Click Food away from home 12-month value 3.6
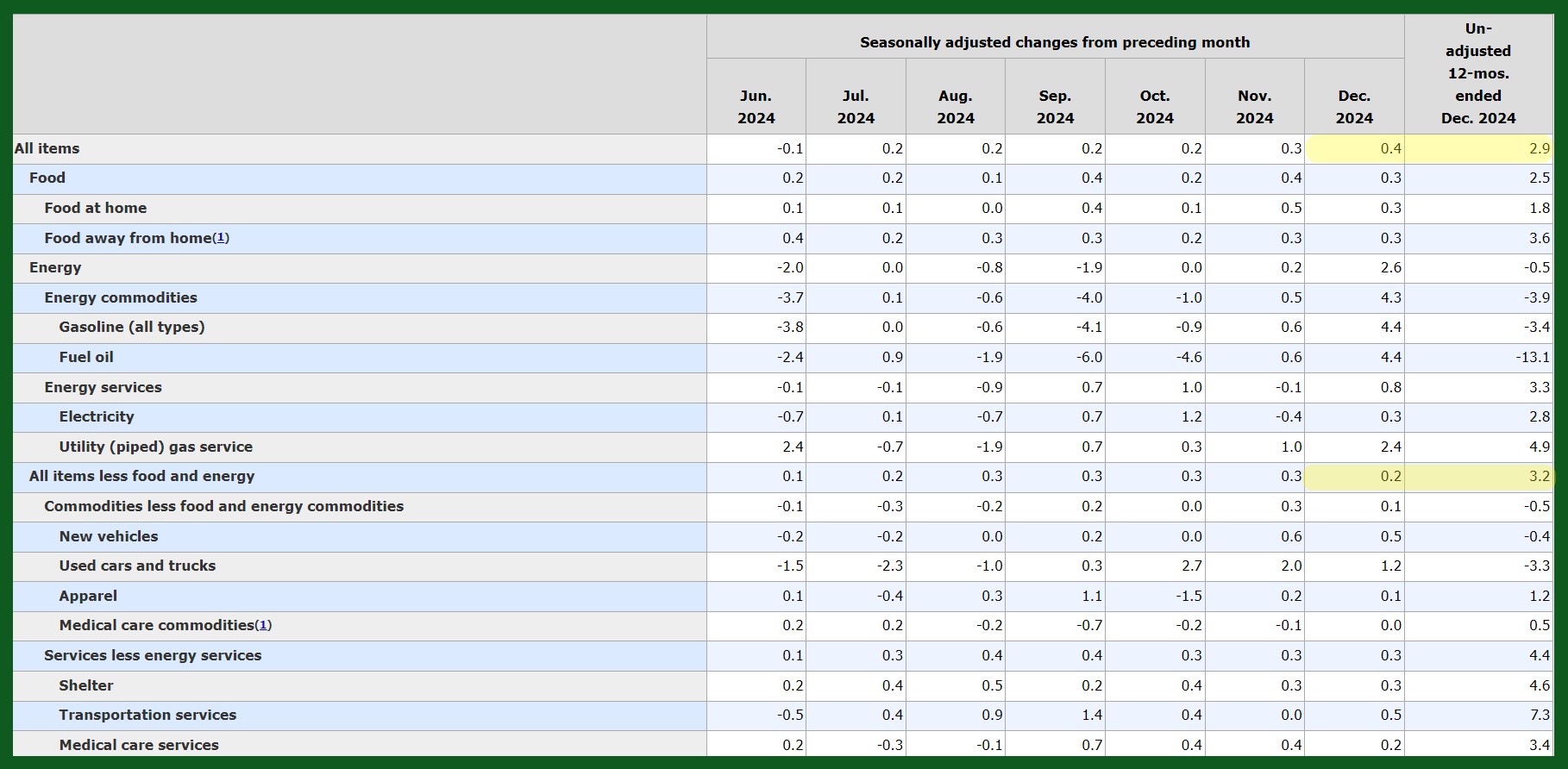Screen dimensions: 1568x769 pos(1540,238)
